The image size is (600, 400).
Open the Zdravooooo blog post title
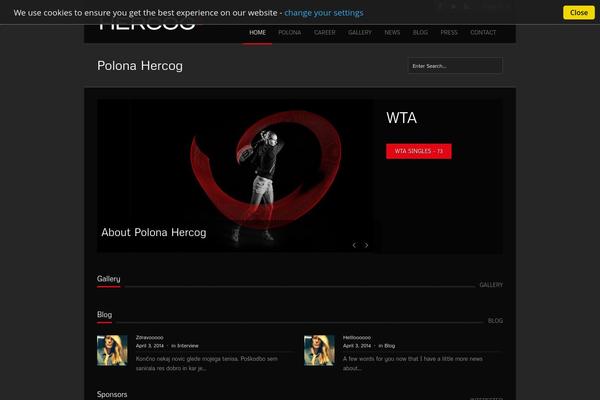click(x=150, y=338)
